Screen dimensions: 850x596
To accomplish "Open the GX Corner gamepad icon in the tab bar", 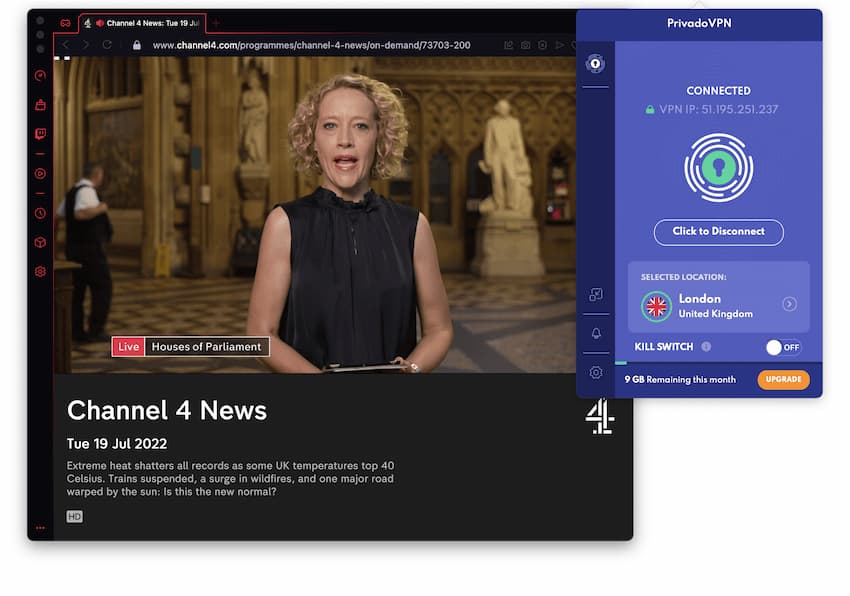I will click(66, 23).
